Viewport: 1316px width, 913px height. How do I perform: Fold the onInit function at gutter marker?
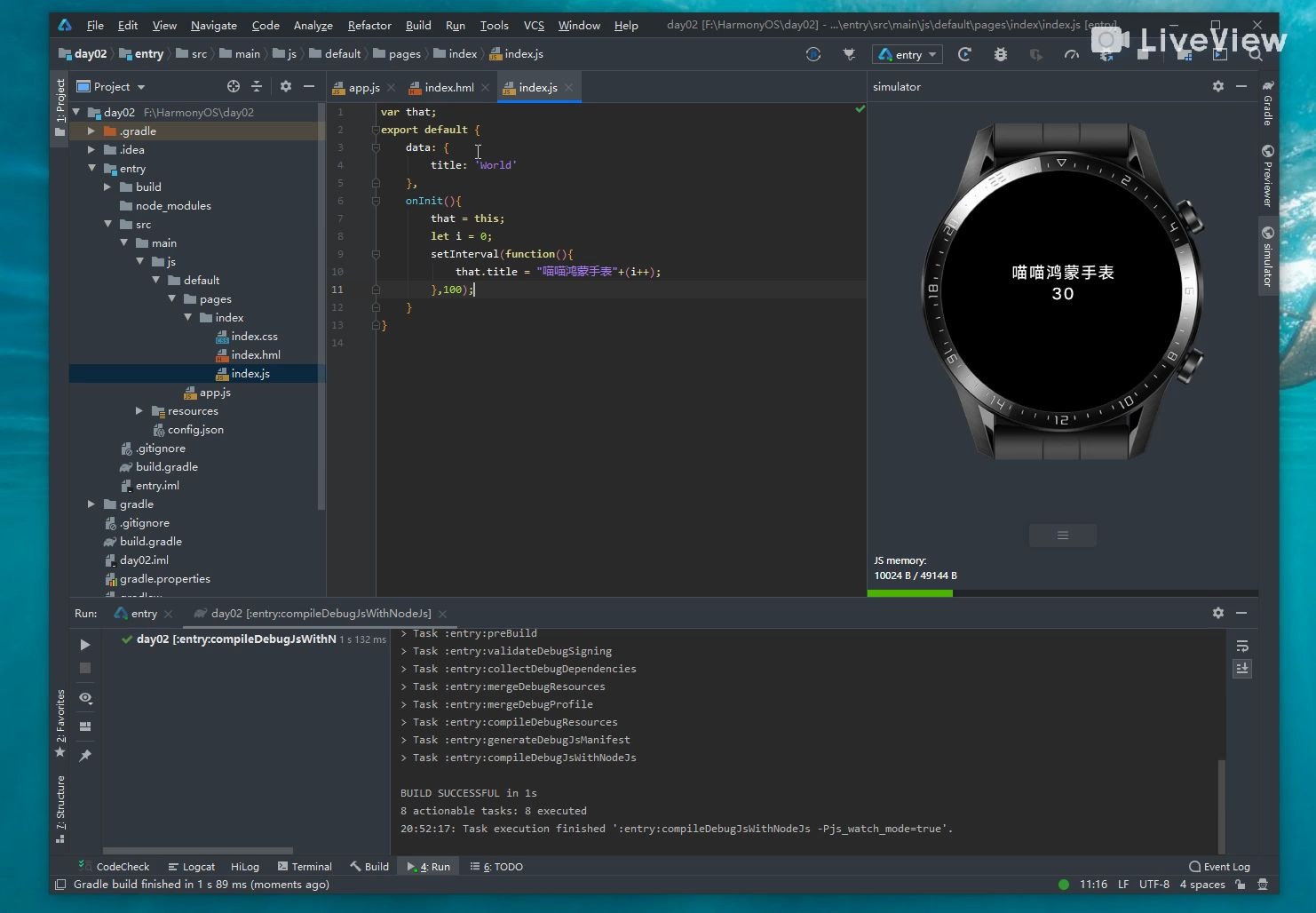coord(376,201)
